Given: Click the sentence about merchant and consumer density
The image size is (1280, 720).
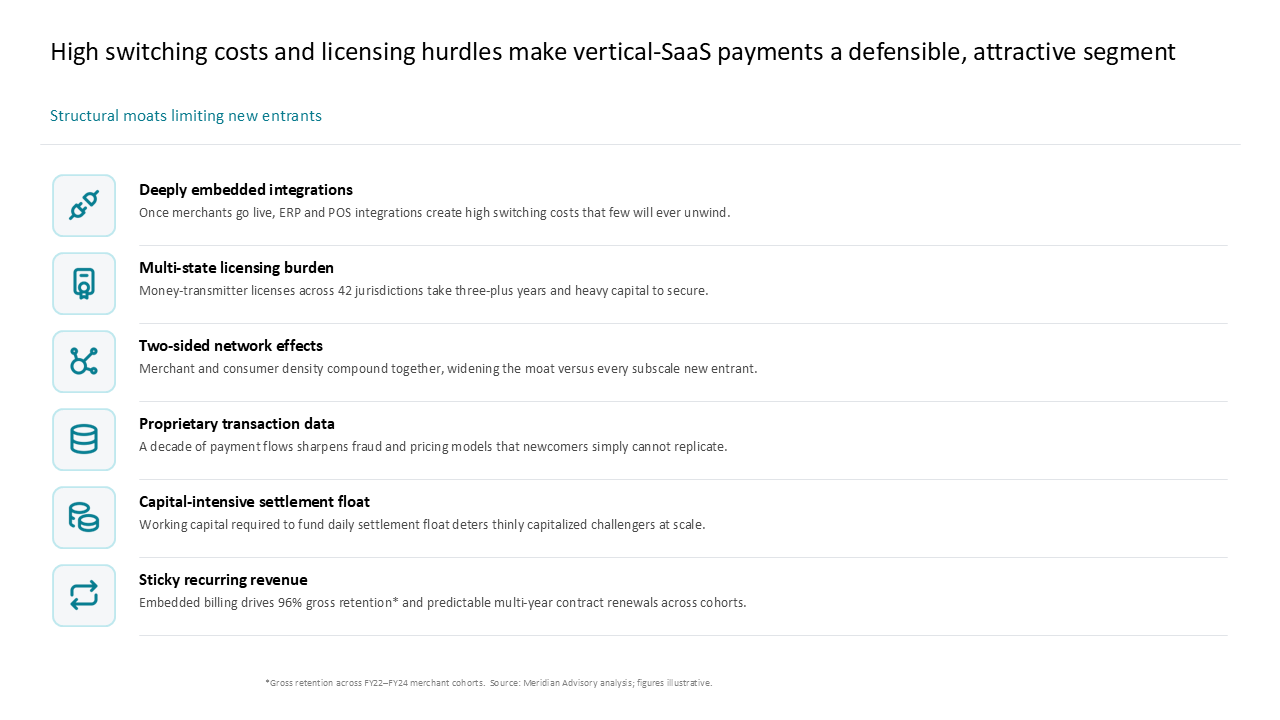Looking at the screenshot, I should tap(448, 369).
